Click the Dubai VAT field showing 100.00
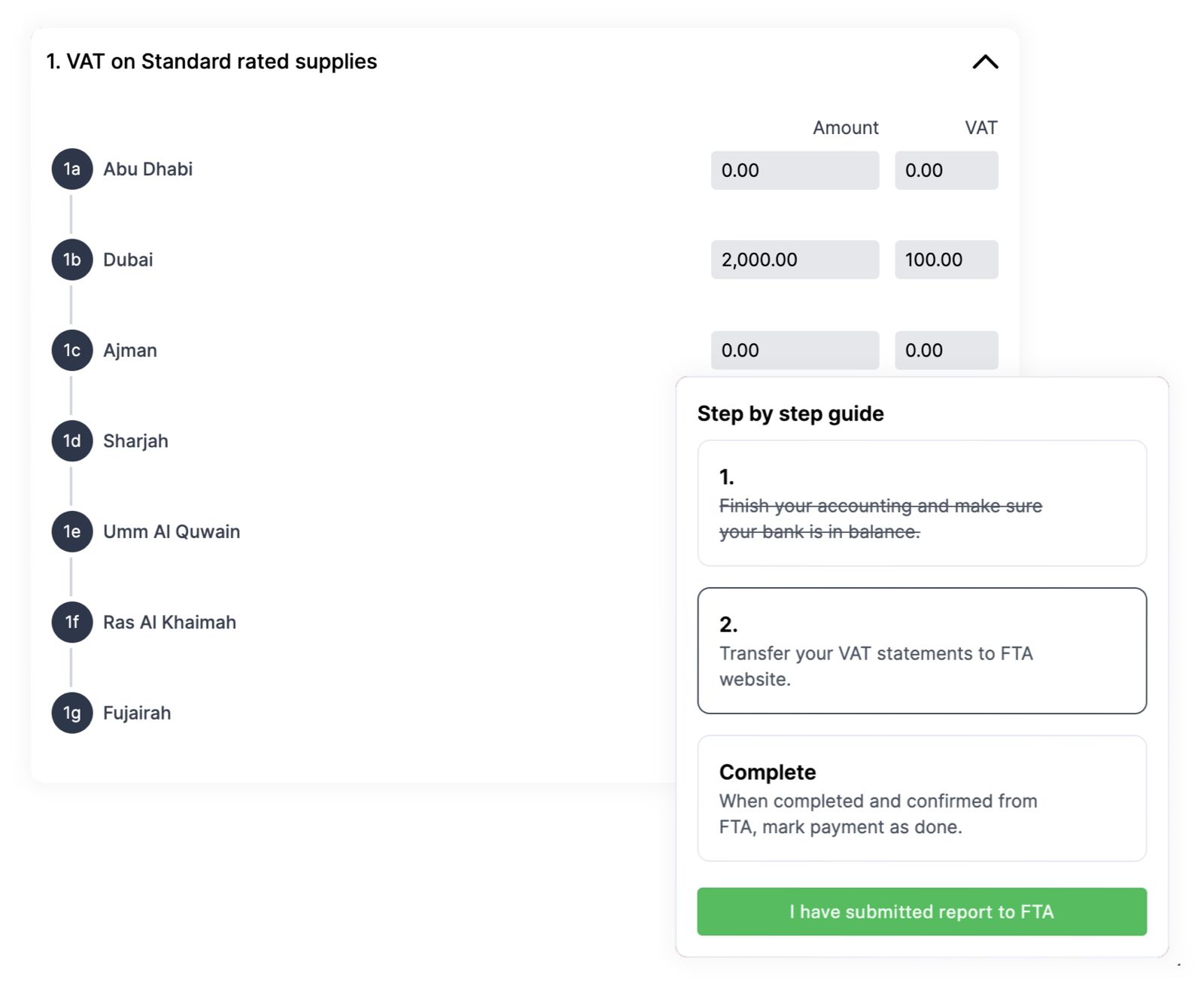This screenshot has width=1204, height=992. 946,260
